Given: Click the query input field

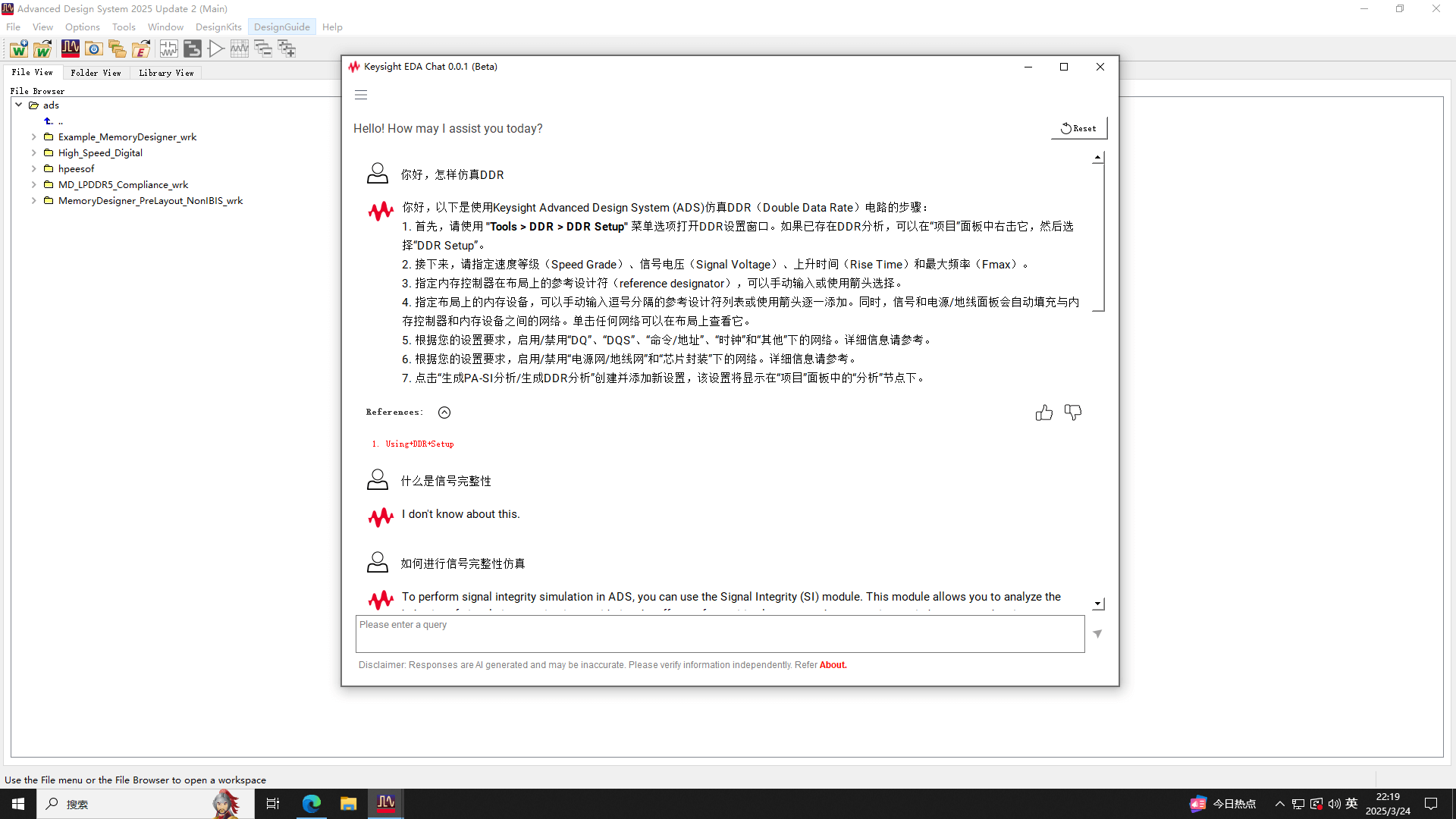Looking at the screenshot, I should 720,634.
